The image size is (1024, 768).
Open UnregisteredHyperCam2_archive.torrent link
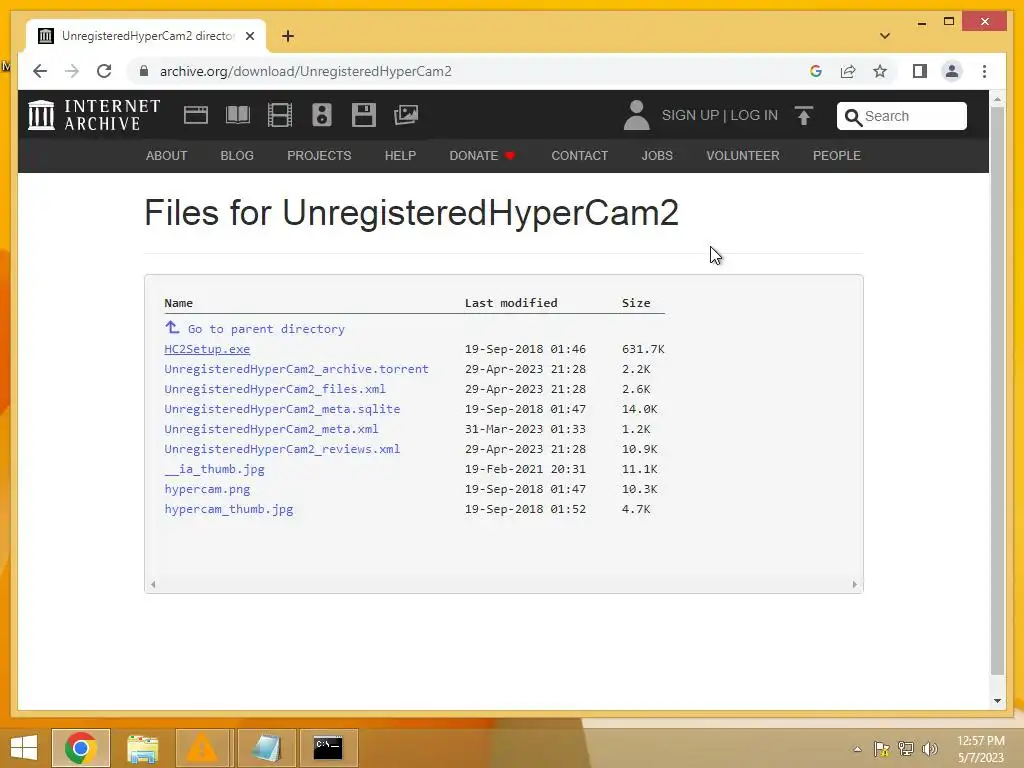[x=296, y=369]
